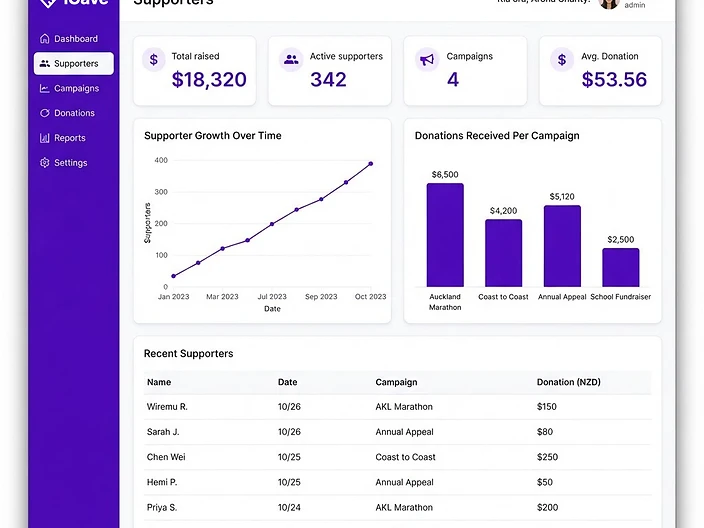Click the Auckland Marathon bar in chart
Image resolution: width=704 pixels, height=528 pixels.
click(445, 235)
